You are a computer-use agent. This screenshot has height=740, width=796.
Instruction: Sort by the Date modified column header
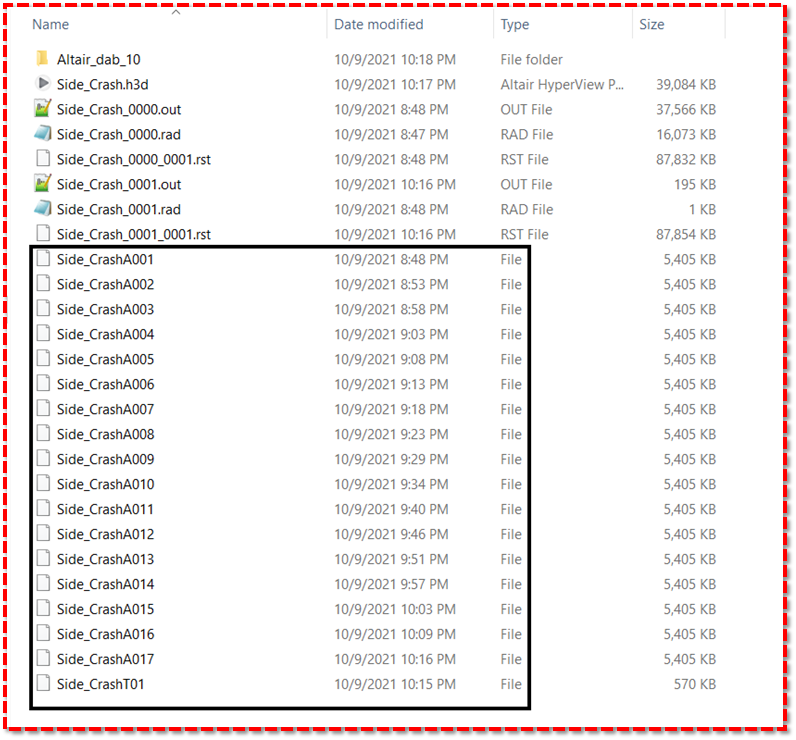coord(378,24)
